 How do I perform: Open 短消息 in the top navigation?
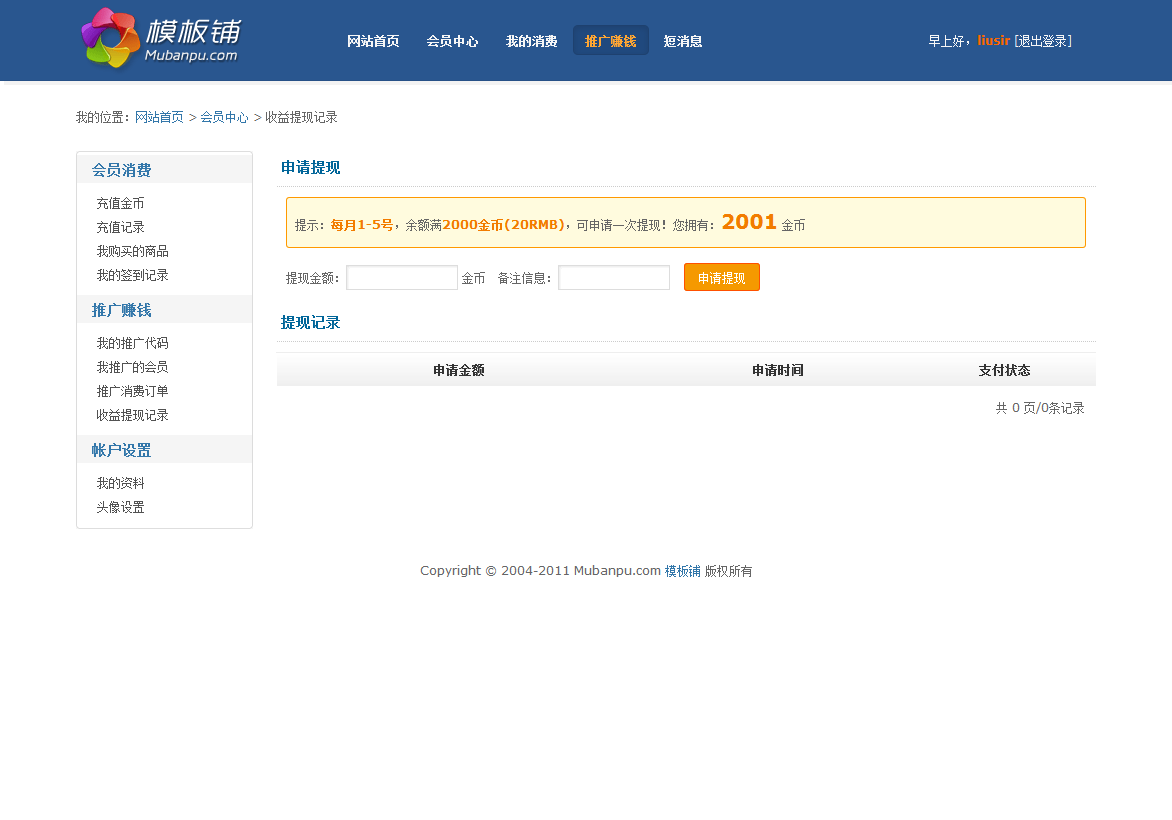pyautogui.click(x=682, y=41)
